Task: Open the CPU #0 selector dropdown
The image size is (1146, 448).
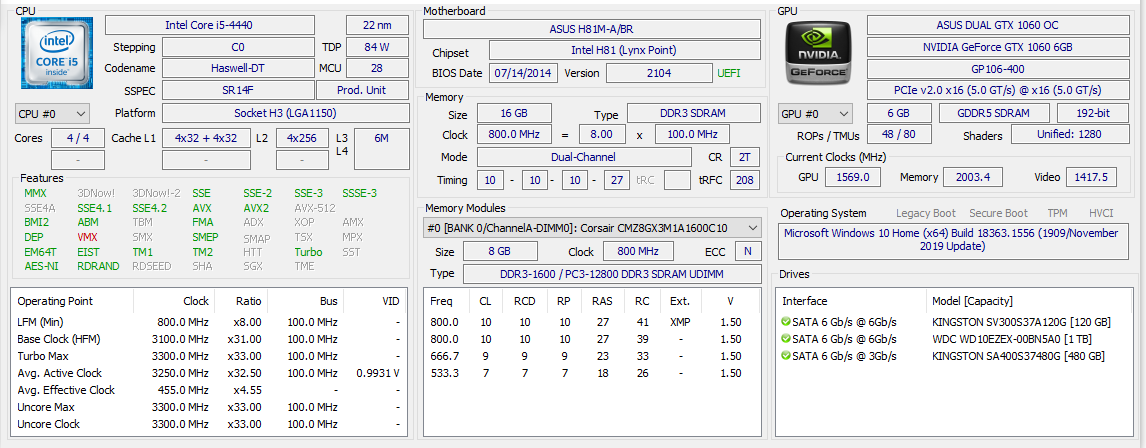Action: pos(52,114)
